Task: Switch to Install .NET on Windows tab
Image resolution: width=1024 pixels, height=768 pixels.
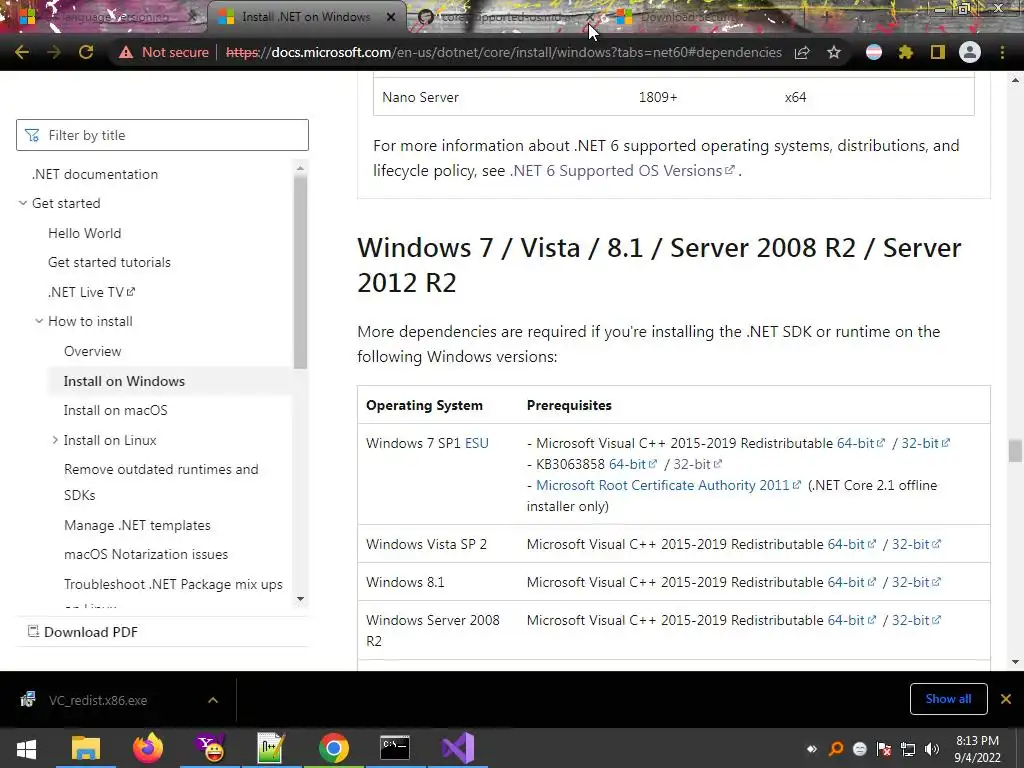Action: [306, 17]
